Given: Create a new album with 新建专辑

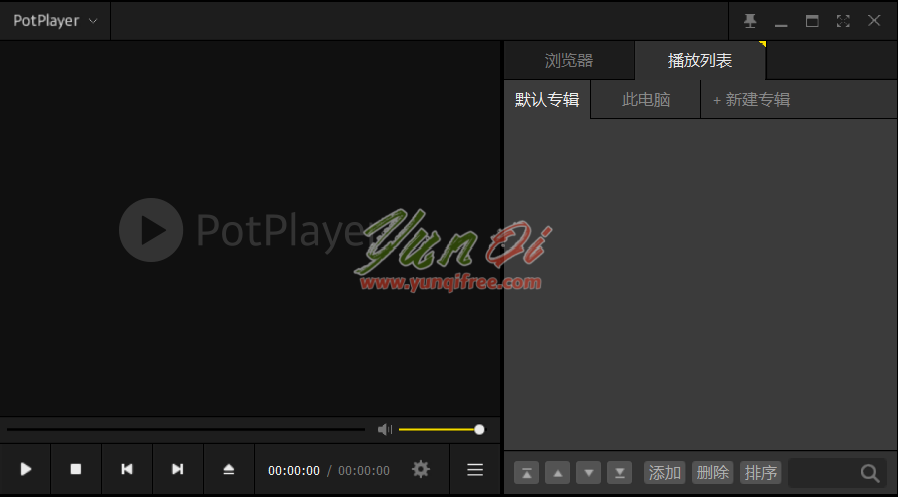Looking at the screenshot, I should pos(751,100).
